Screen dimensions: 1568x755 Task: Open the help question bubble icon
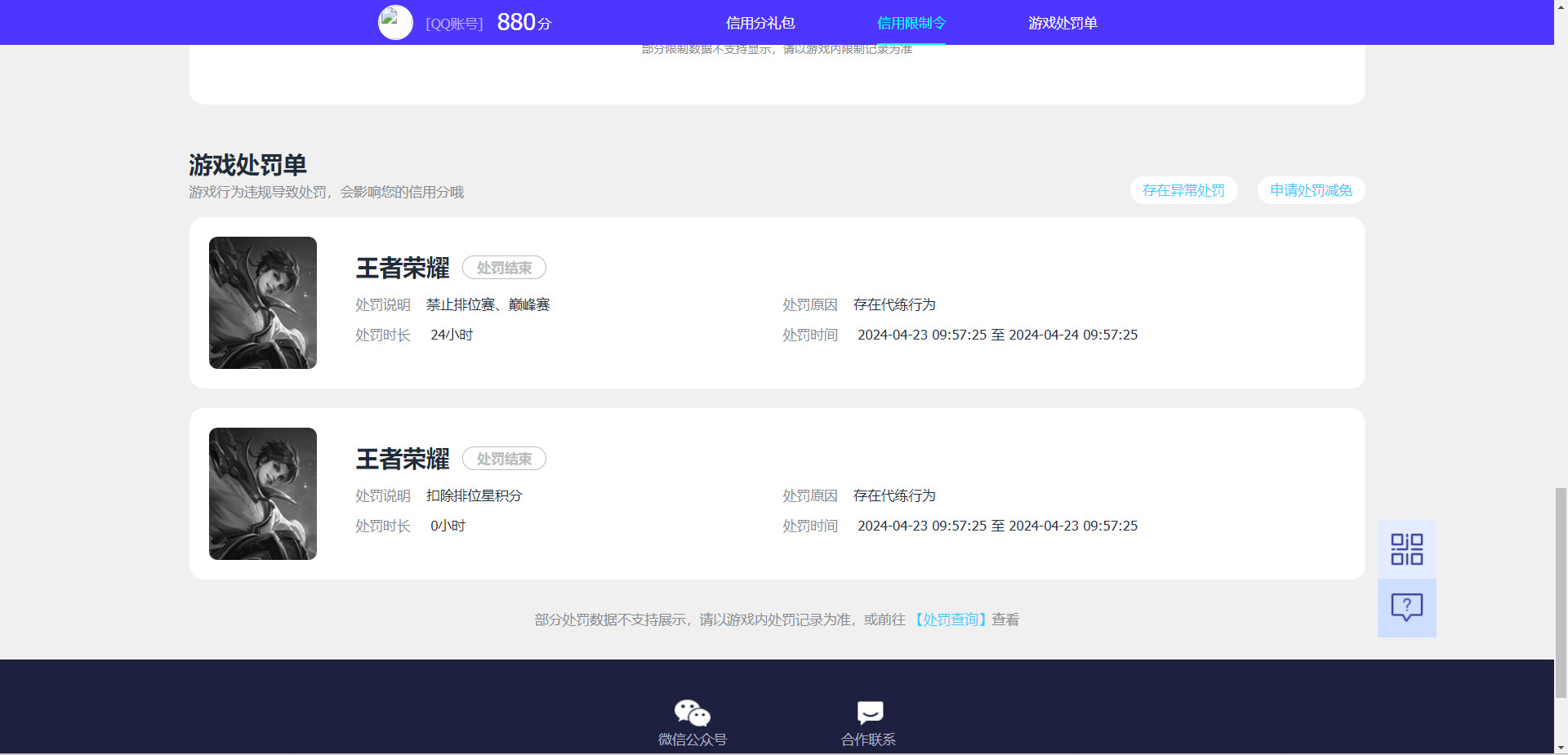[1406, 607]
